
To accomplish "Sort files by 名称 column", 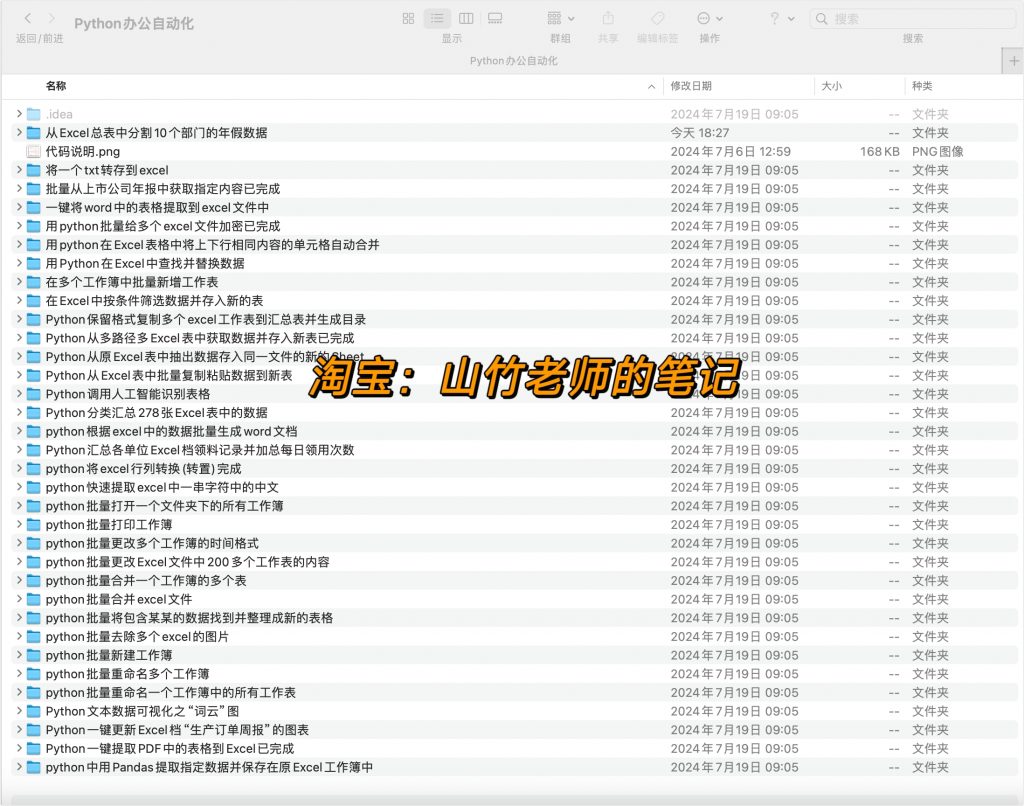I will click(55, 86).
